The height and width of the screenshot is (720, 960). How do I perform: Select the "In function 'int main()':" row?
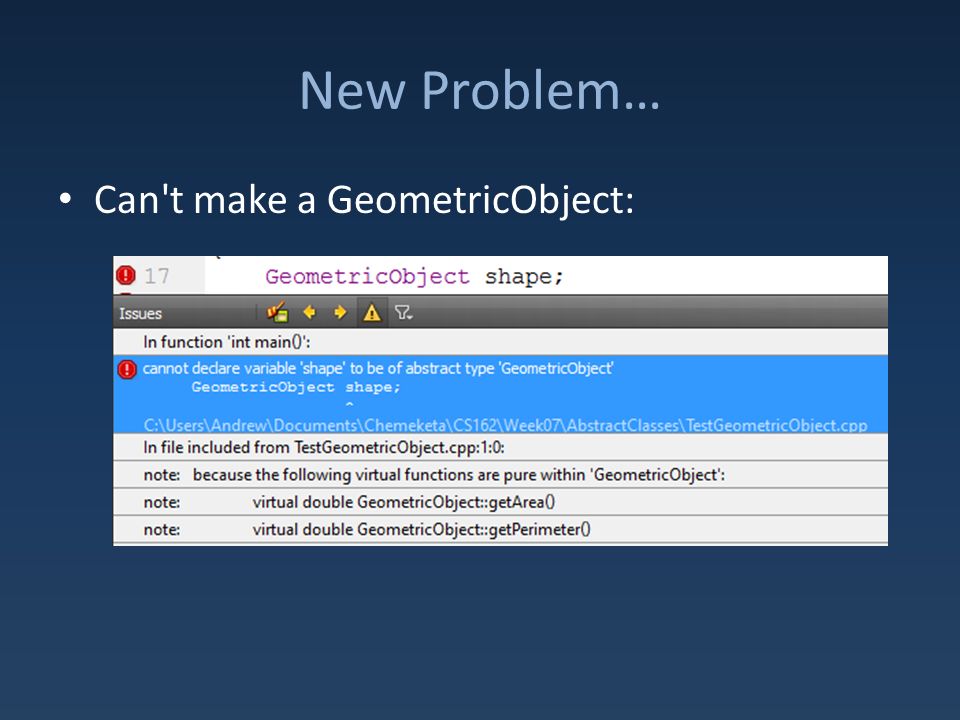coord(500,342)
